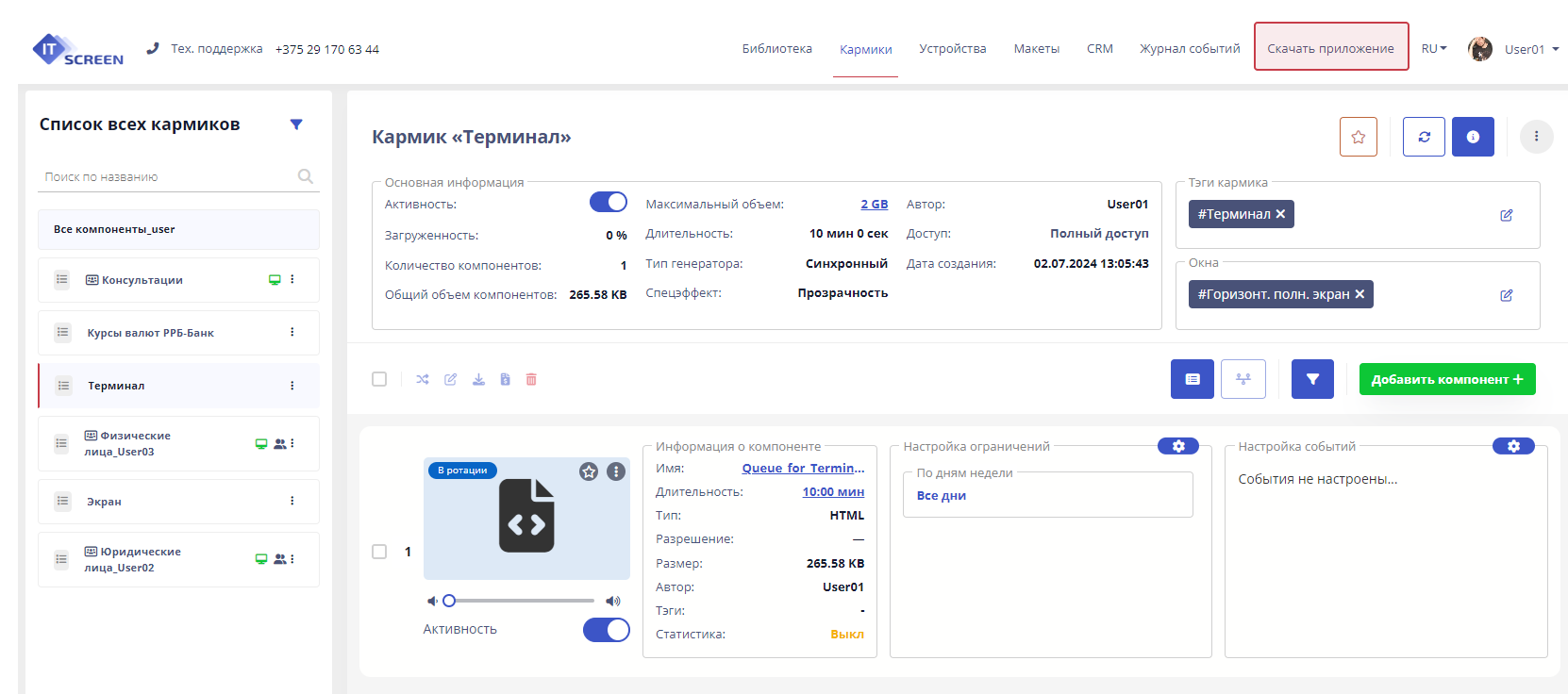Click the refresh icon near the carmik title
The image size is (1568, 694).
tap(1424, 137)
